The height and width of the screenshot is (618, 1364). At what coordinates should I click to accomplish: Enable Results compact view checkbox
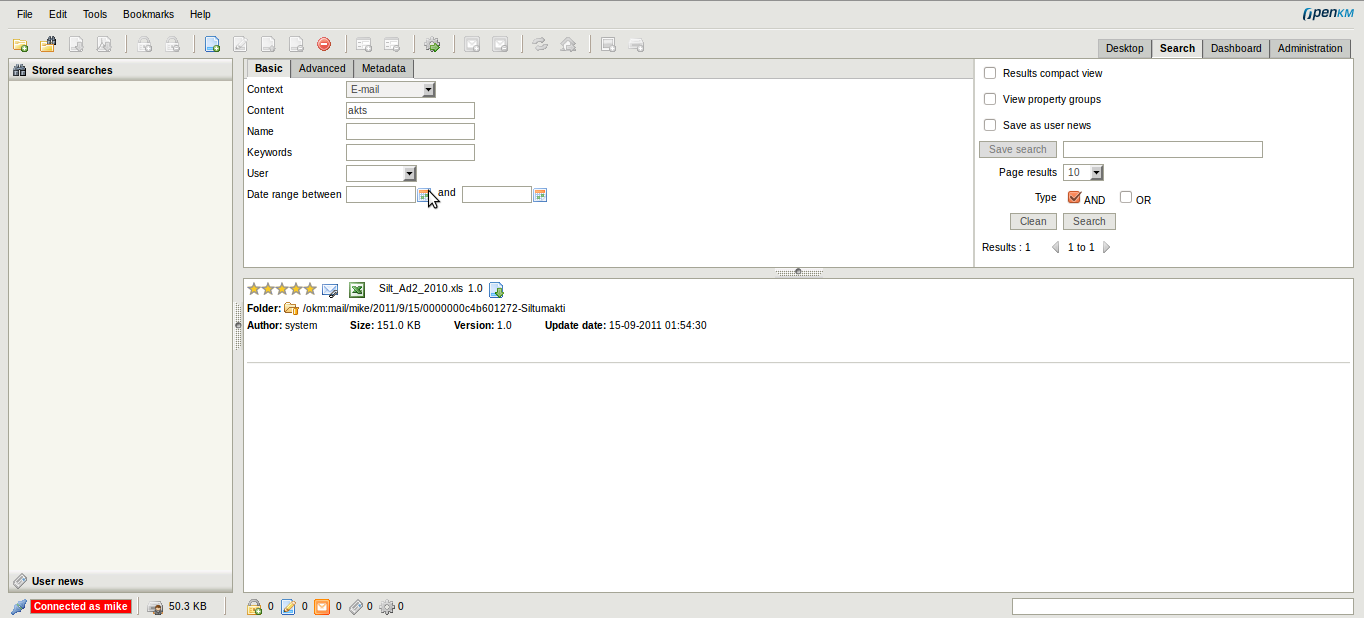[990, 73]
